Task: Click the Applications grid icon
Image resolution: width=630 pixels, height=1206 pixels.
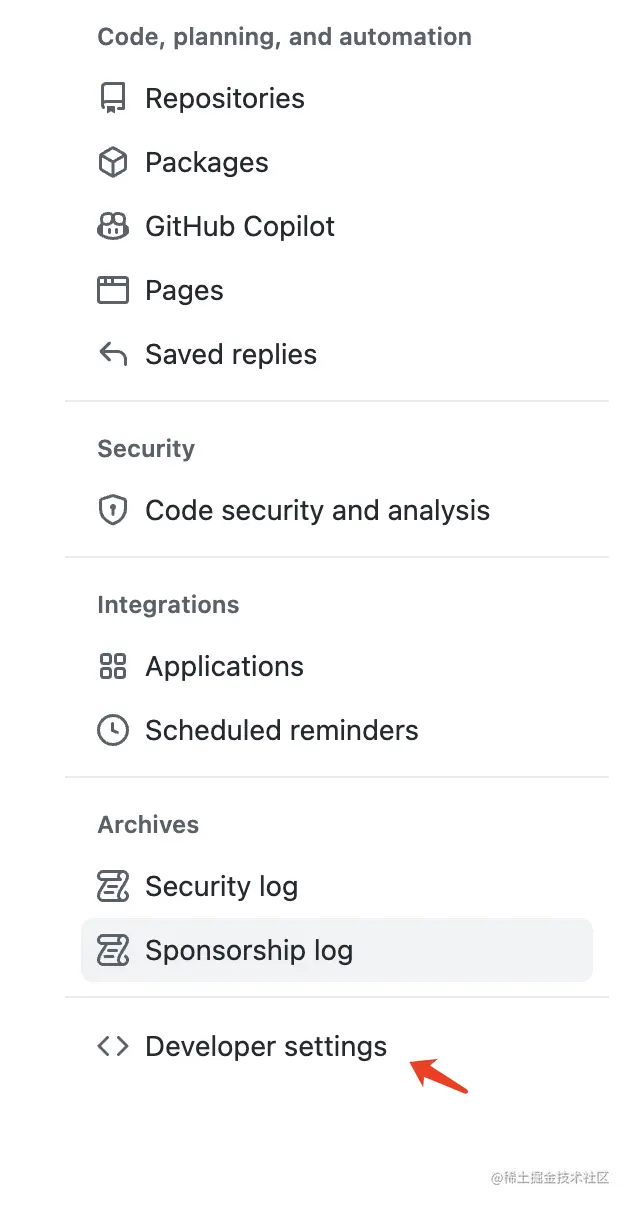Action: [113, 666]
